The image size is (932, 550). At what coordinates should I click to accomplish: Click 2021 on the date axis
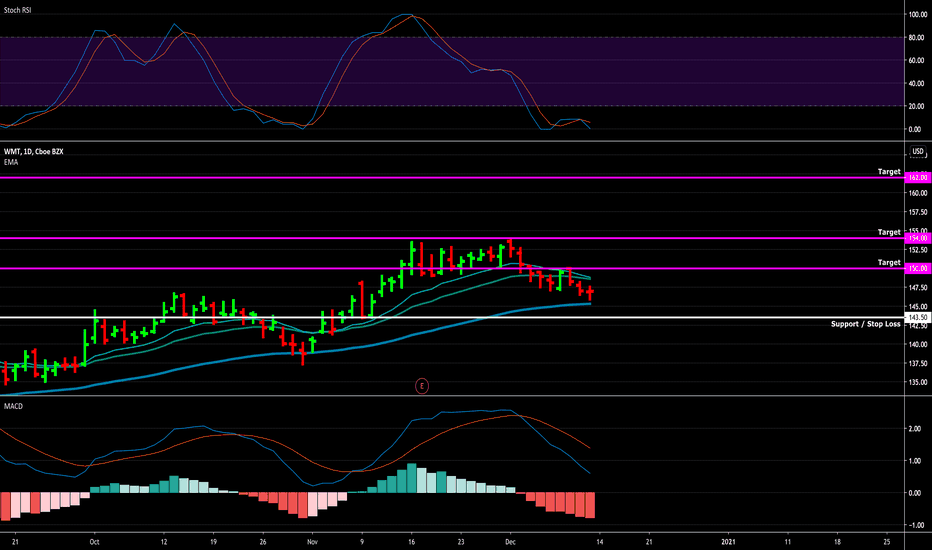click(x=728, y=542)
